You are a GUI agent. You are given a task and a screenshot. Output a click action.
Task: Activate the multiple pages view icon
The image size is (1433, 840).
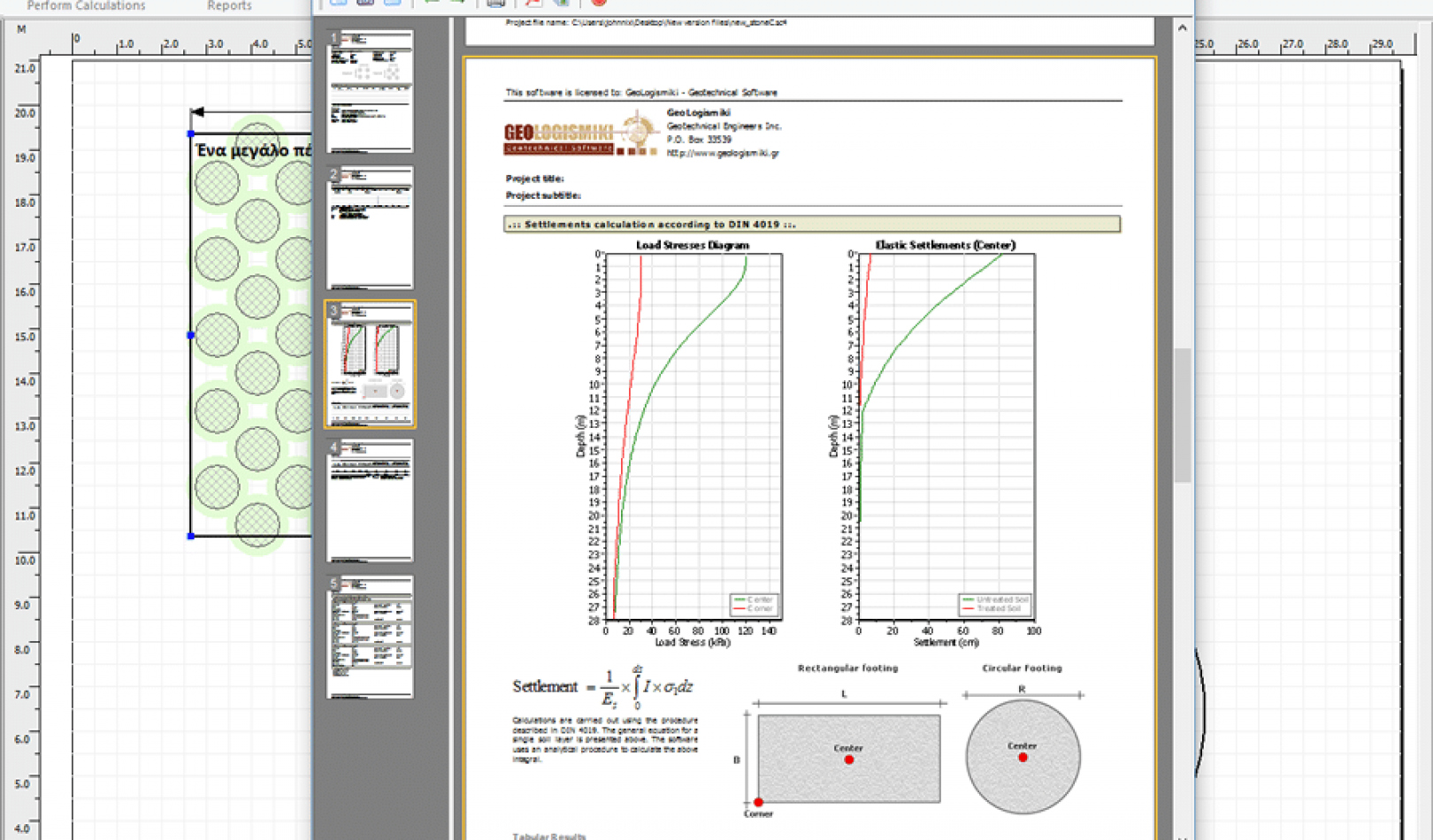click(x=365, y=4)
